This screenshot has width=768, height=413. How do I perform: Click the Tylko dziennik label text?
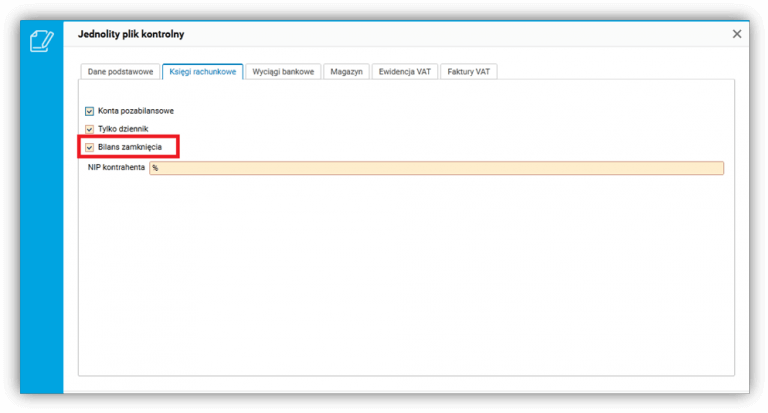(123, 129)
